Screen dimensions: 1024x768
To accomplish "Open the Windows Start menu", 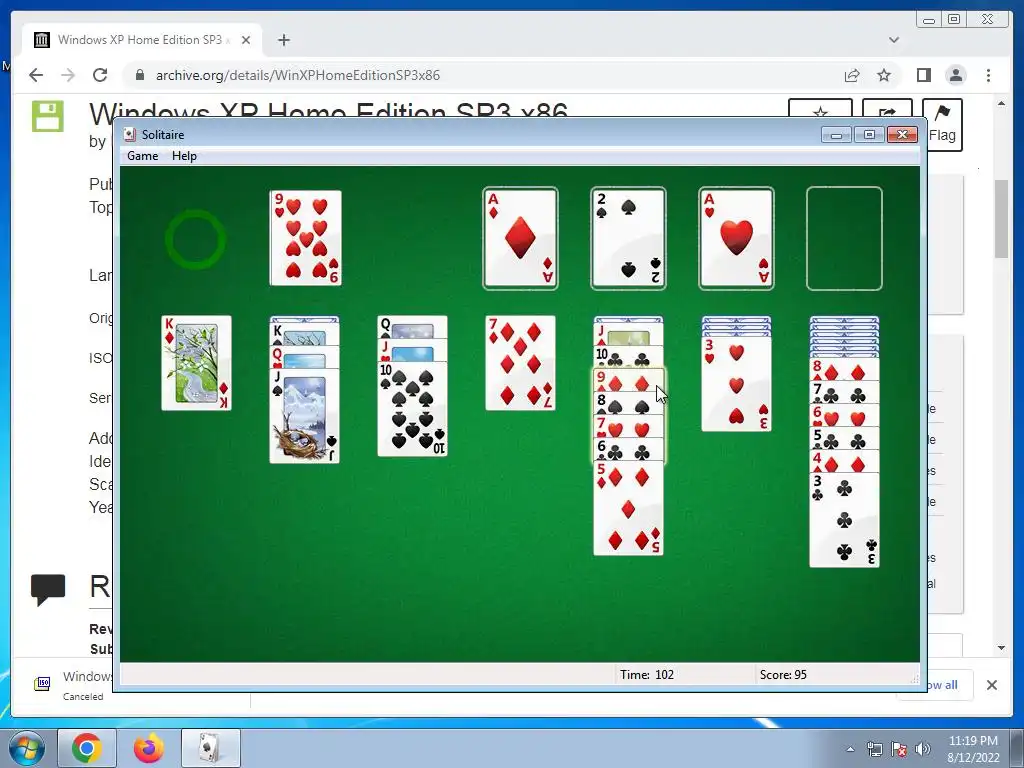I will tap(27, 748).
